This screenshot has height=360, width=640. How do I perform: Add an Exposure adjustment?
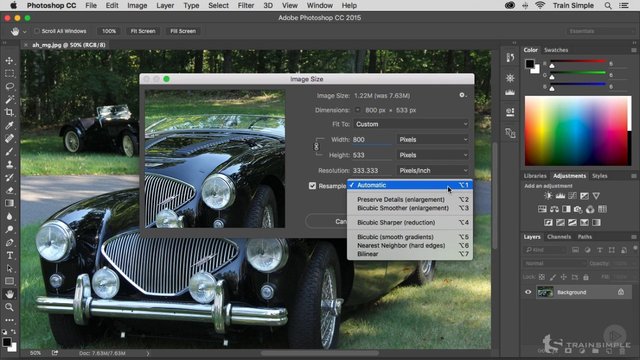tap(584, 196)
